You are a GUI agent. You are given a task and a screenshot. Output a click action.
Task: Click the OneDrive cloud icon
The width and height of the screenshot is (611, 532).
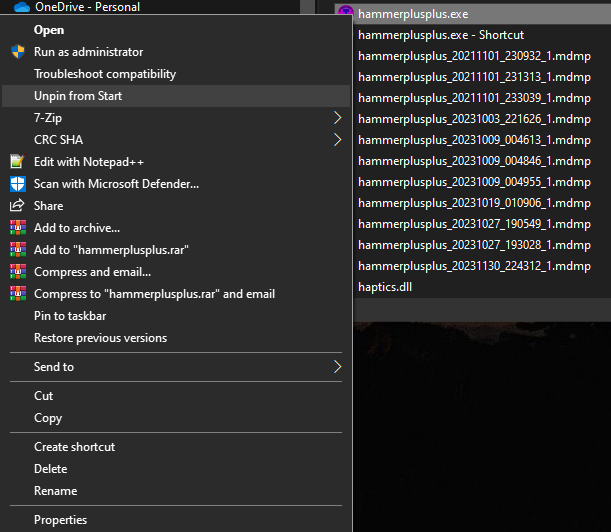click(x=22, y=7)
